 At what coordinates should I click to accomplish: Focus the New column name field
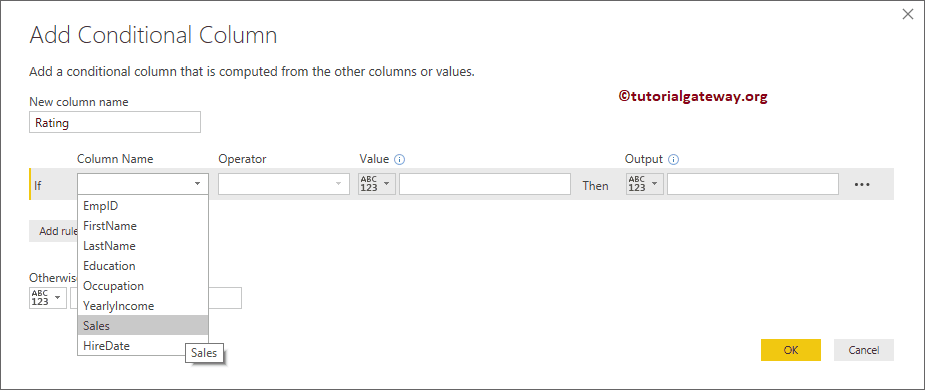point(114,123)
